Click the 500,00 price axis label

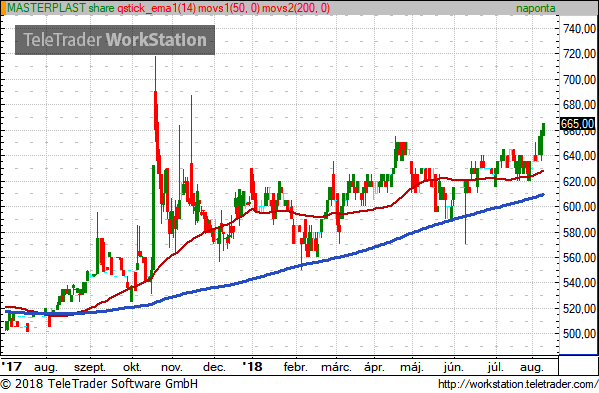tap(579, 334)
